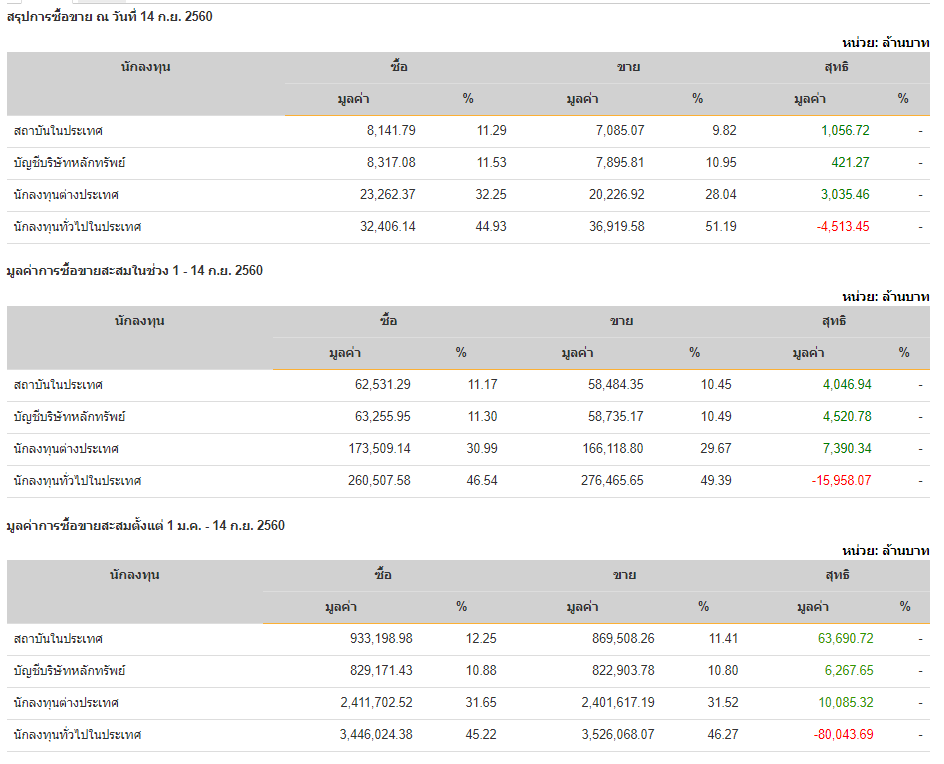Click the net value 7,390.34
Screen dimensions: 944x764
click(847, 449)
